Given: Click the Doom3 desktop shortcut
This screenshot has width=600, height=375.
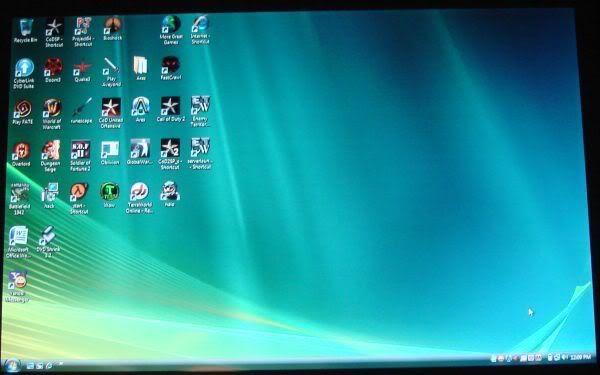Looking at the screenshot, I should click(53, 70).
